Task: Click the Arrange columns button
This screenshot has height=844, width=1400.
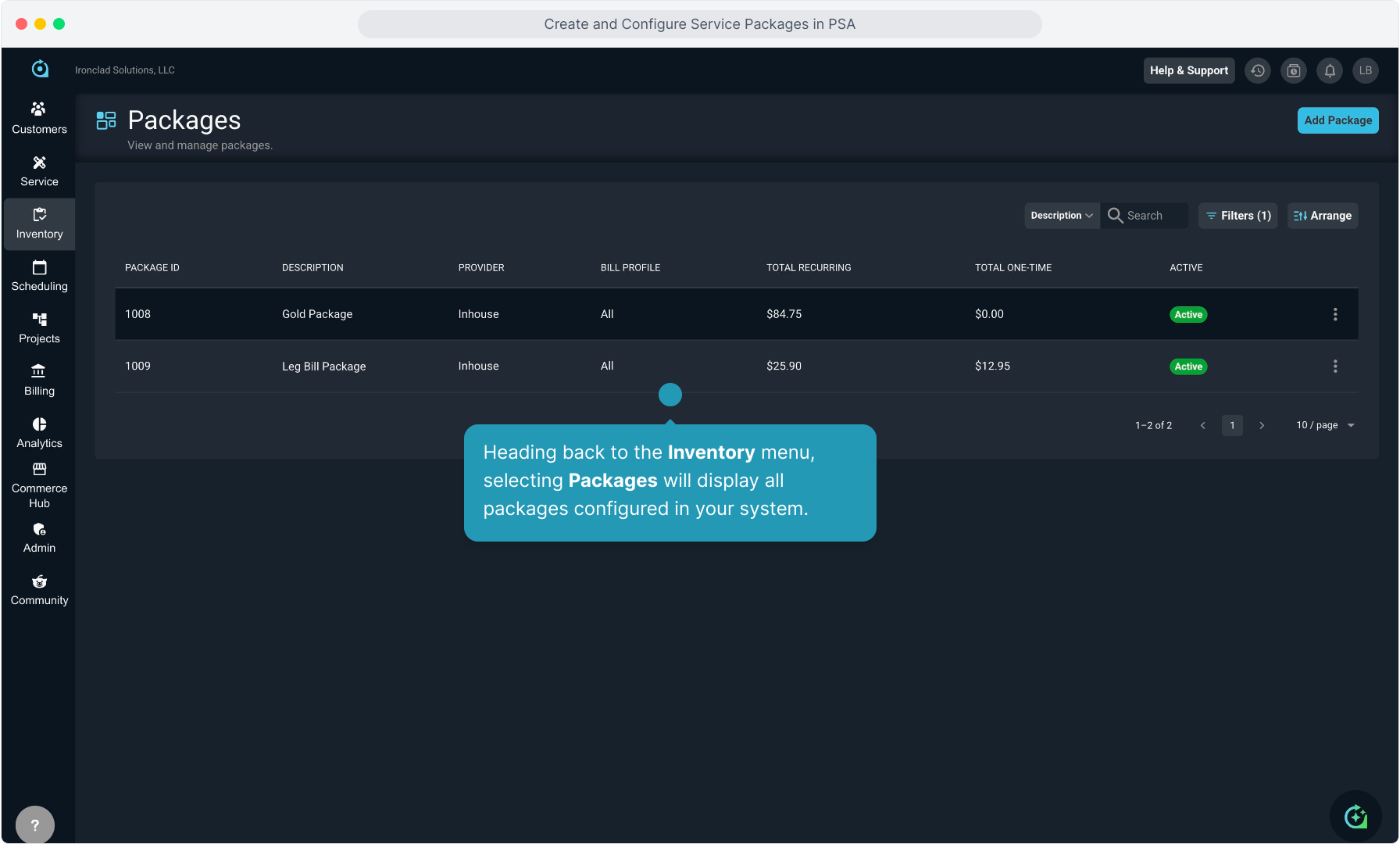Action: click(1323, 216)
